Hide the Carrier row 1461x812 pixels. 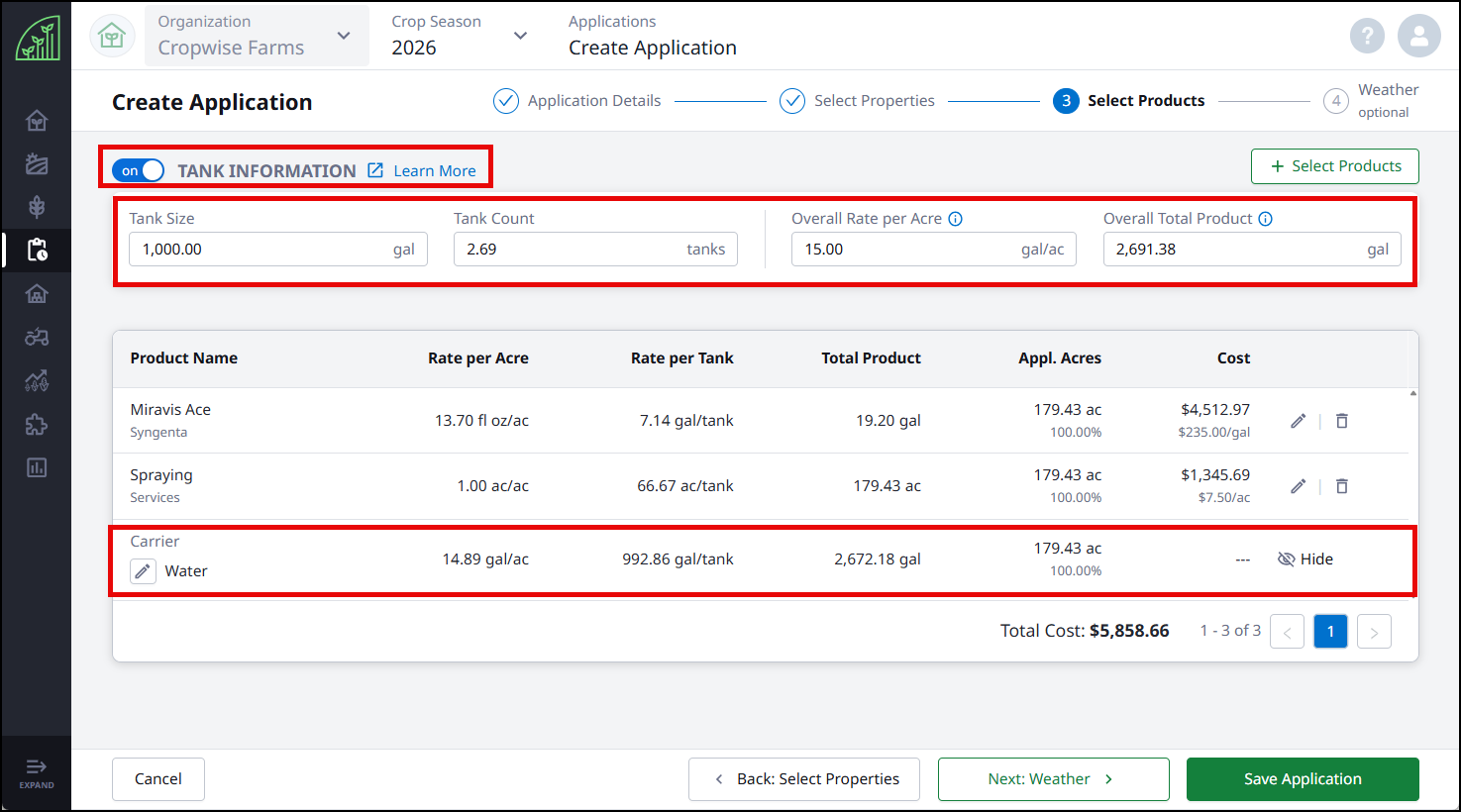[x=1305, y=559]
